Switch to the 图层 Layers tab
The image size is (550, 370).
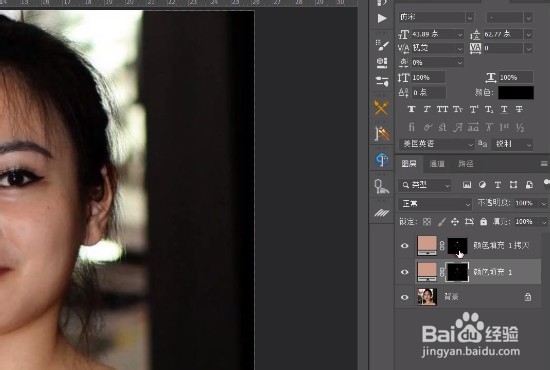pyautogui.click(x=409, y=163)
